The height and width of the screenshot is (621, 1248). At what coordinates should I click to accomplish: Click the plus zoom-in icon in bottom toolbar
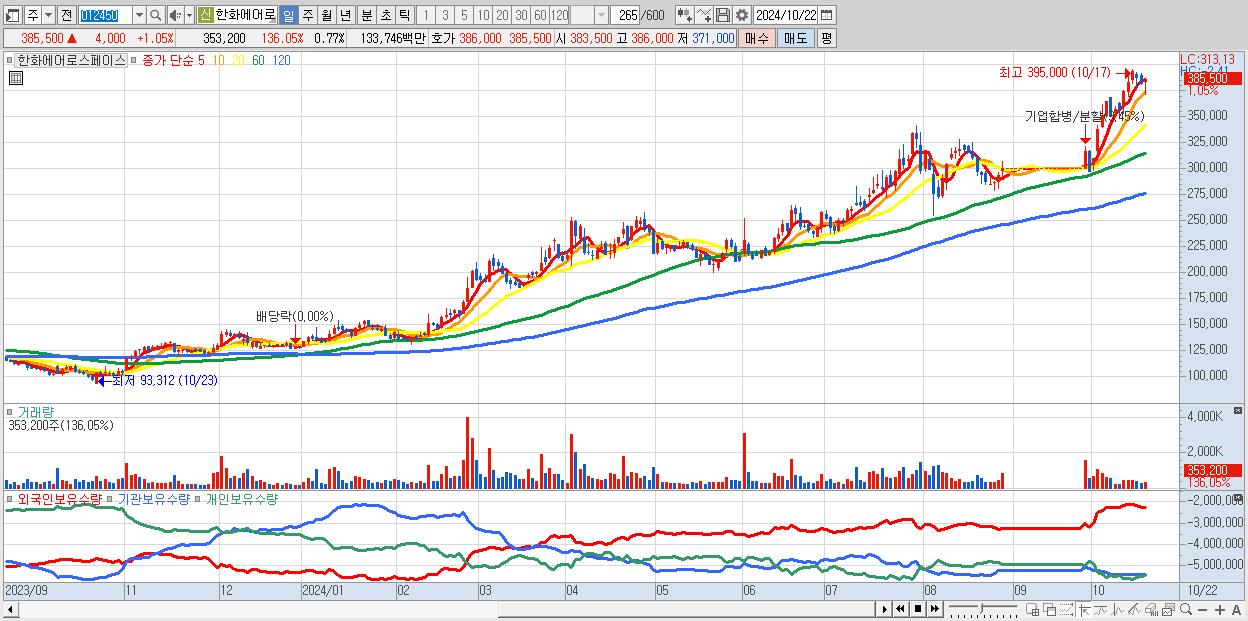point(1220,610)
